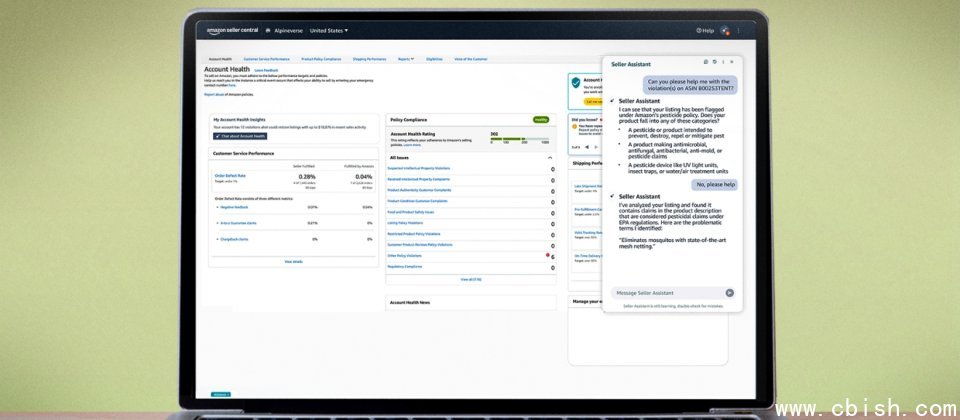
Task: Click Learn more under Account Health Rating
Action: coord(412,145)
